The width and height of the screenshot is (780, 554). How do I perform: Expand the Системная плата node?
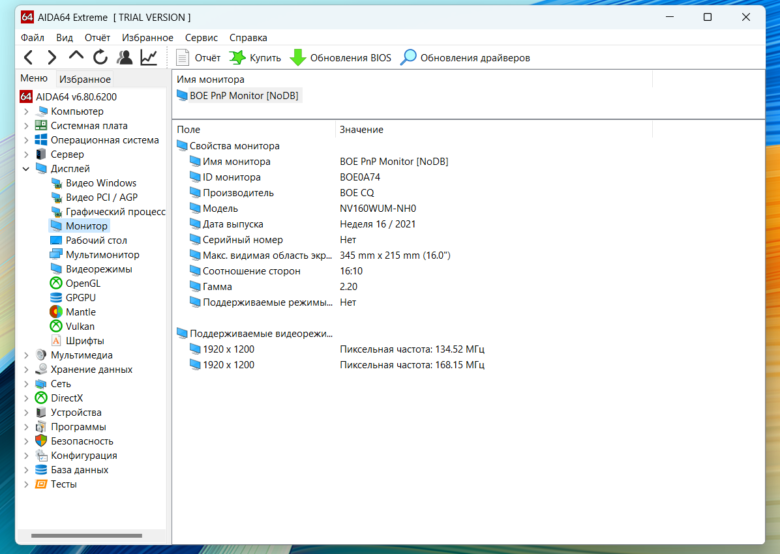(x=26, y=126)
